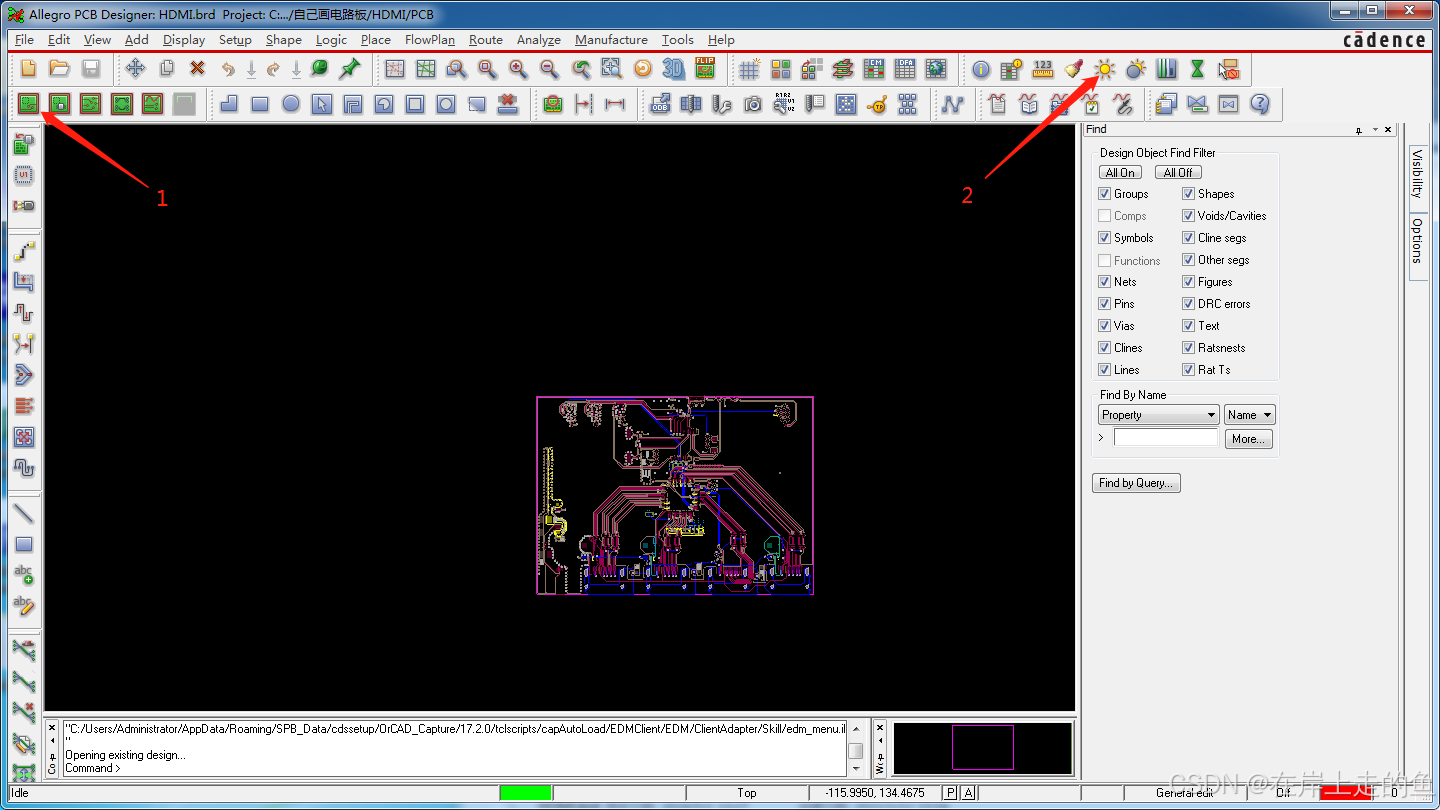Image resolution: width=1440 pixels, height=810 pixels.
Task: Click the command window scrollbar
Action: click(x=856, y=748)
